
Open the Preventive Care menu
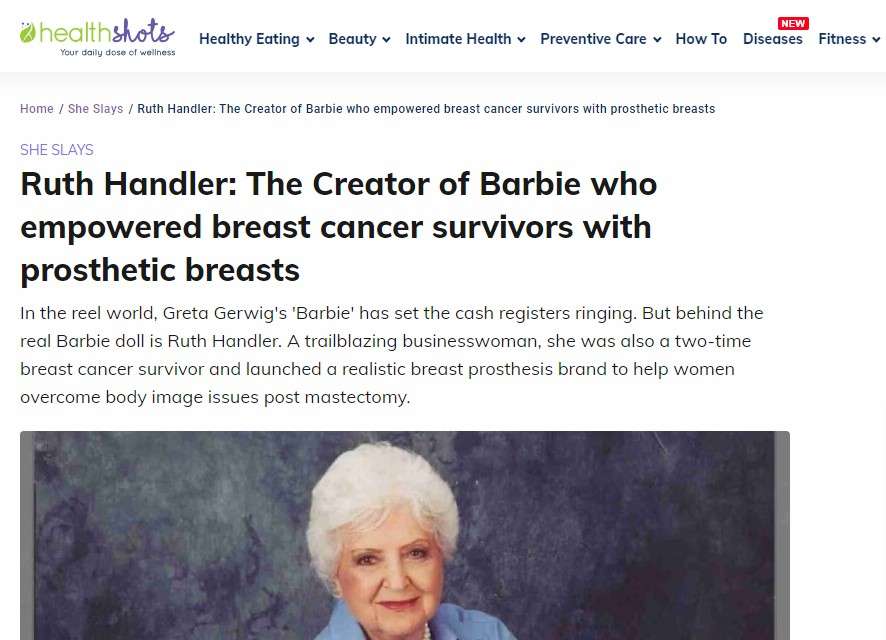click(x=593, y=39)
